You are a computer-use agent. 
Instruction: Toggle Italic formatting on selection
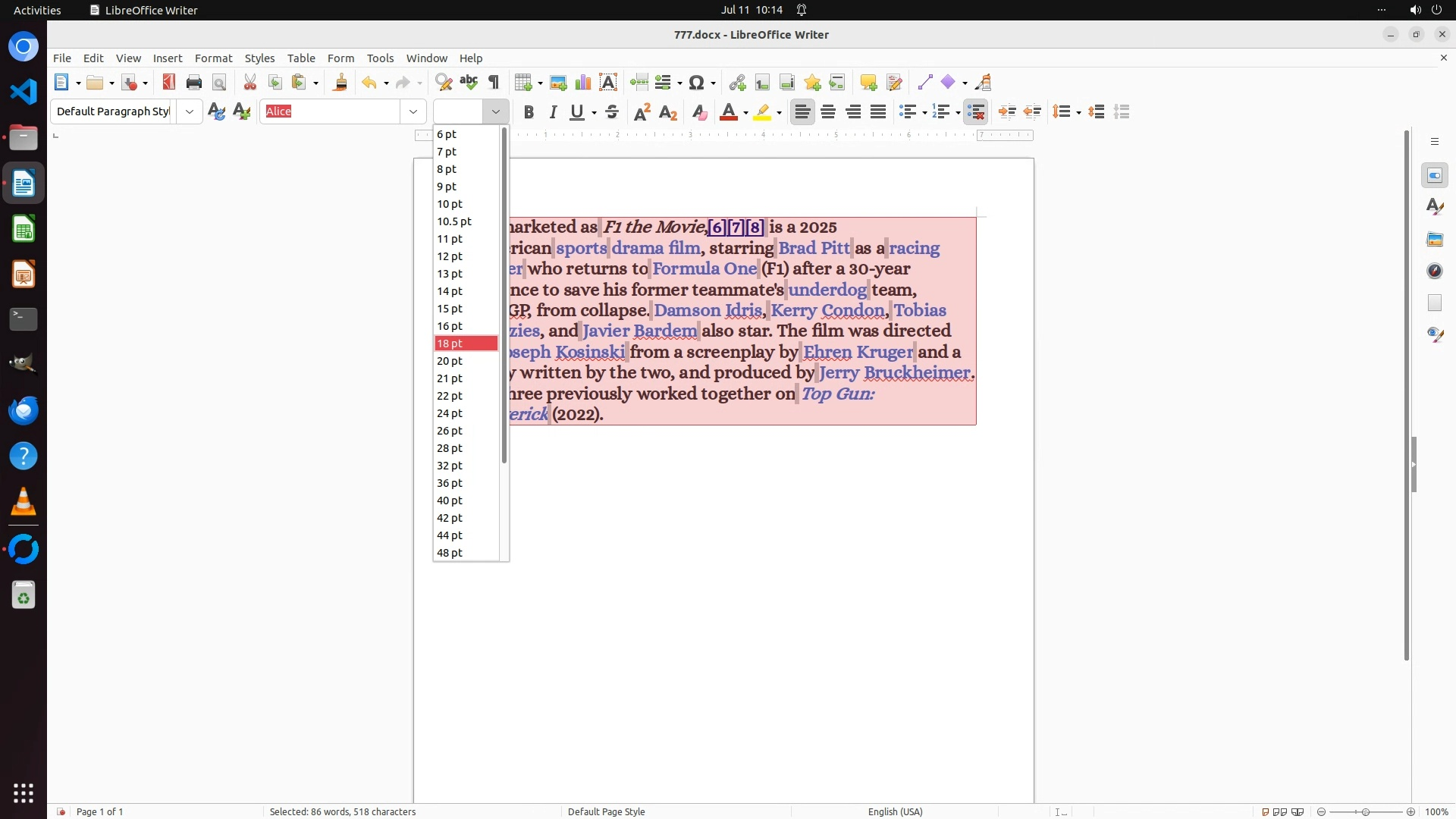pos(554,112)
